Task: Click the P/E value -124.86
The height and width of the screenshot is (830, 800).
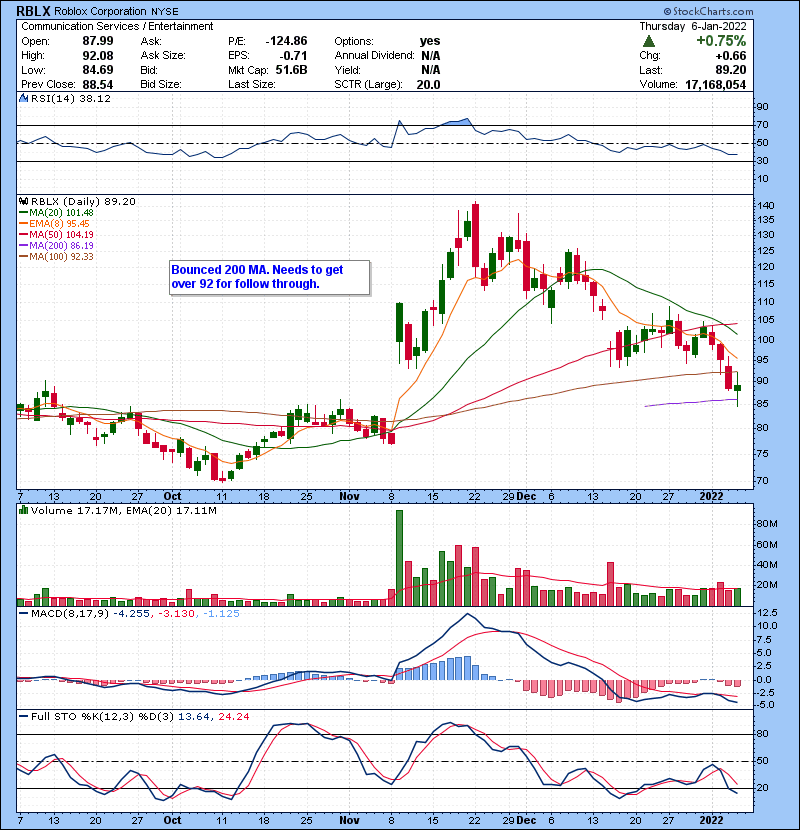Action: tap(286, 41)
